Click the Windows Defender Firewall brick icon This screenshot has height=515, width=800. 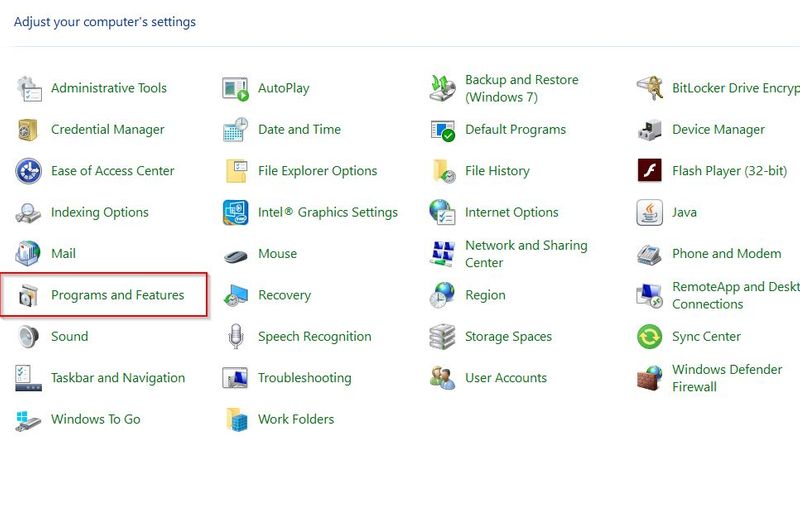650,378
